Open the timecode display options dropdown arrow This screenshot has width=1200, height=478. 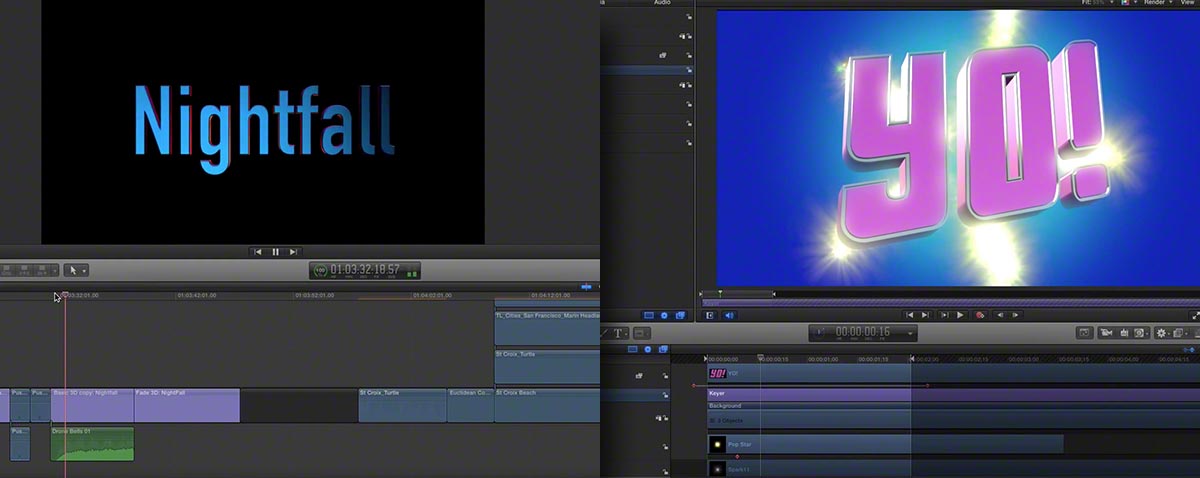pos(910,333)
